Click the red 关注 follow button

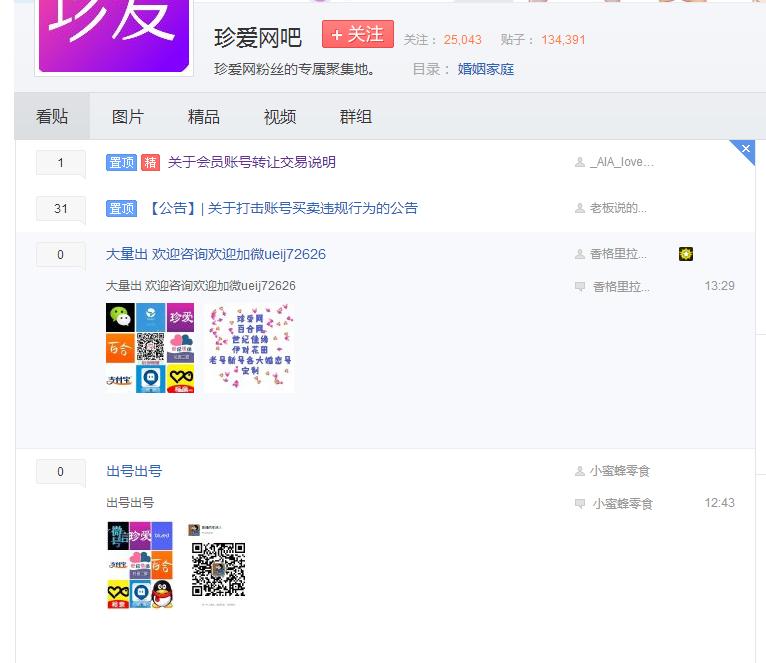(x=357, y=34)
